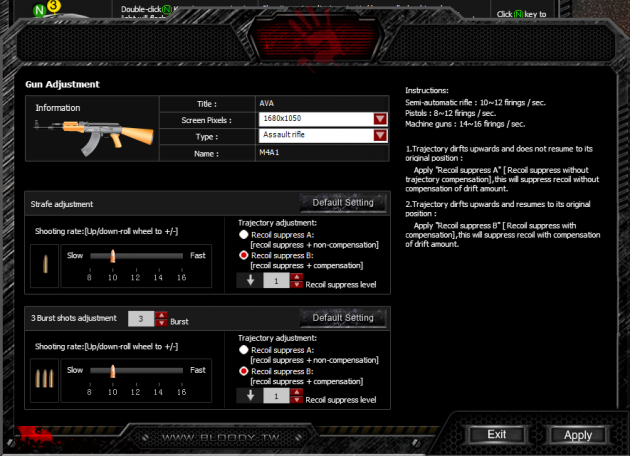The image size is (630, 456).
Task: Expand the Type dropdown showing Assault rifle
Action: tap(380, 136)
